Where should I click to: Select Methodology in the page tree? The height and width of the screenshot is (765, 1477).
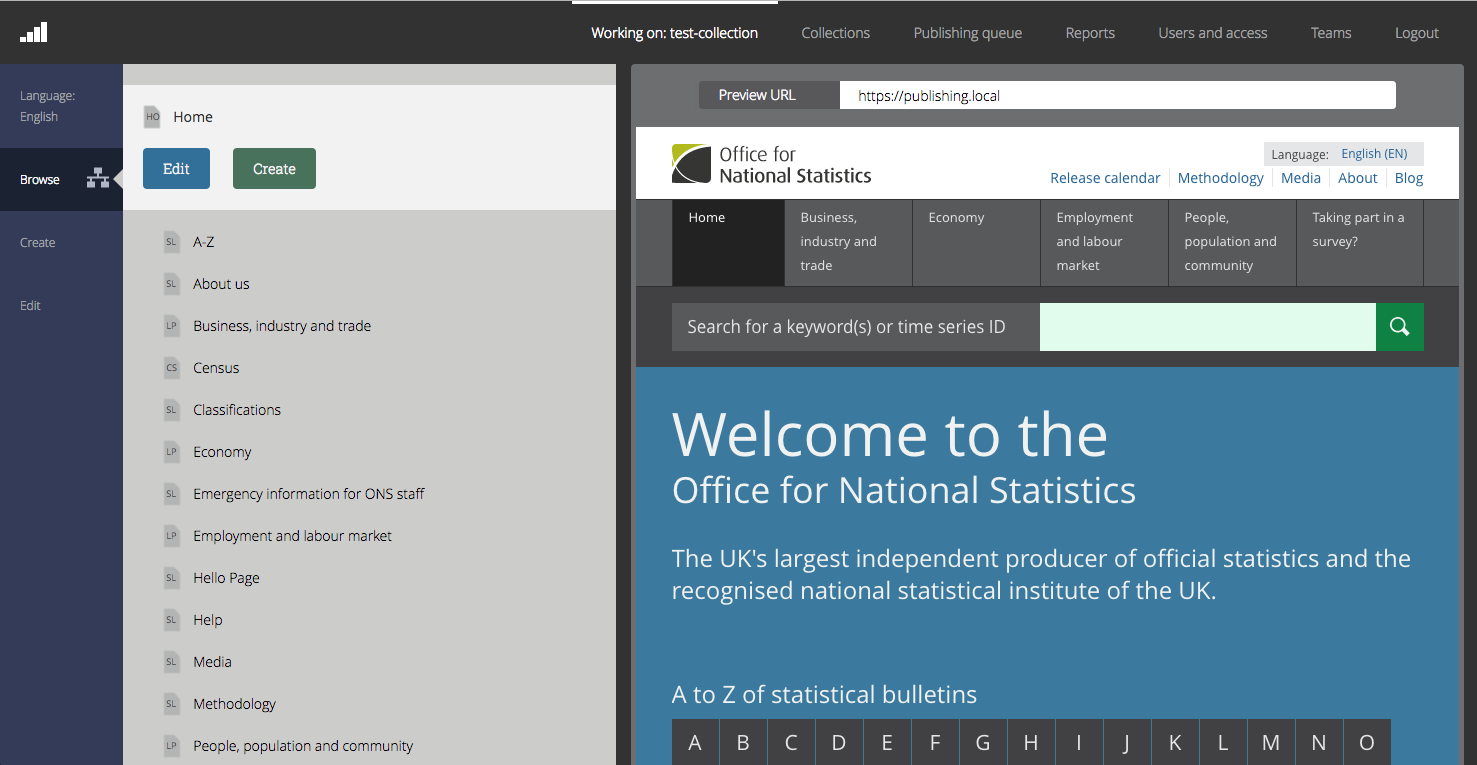click(234, 704)
